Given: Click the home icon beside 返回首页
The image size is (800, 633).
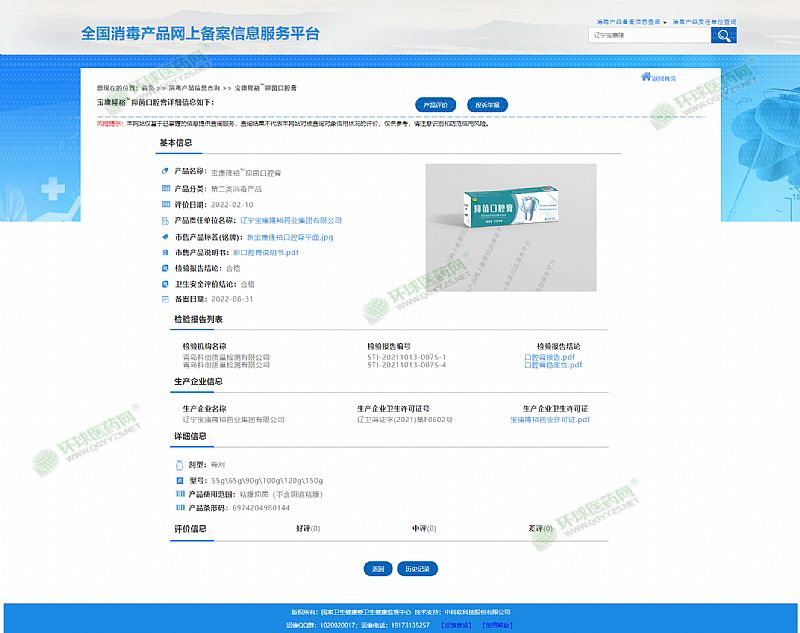Looking at the screenshot, I should point(646,76).
